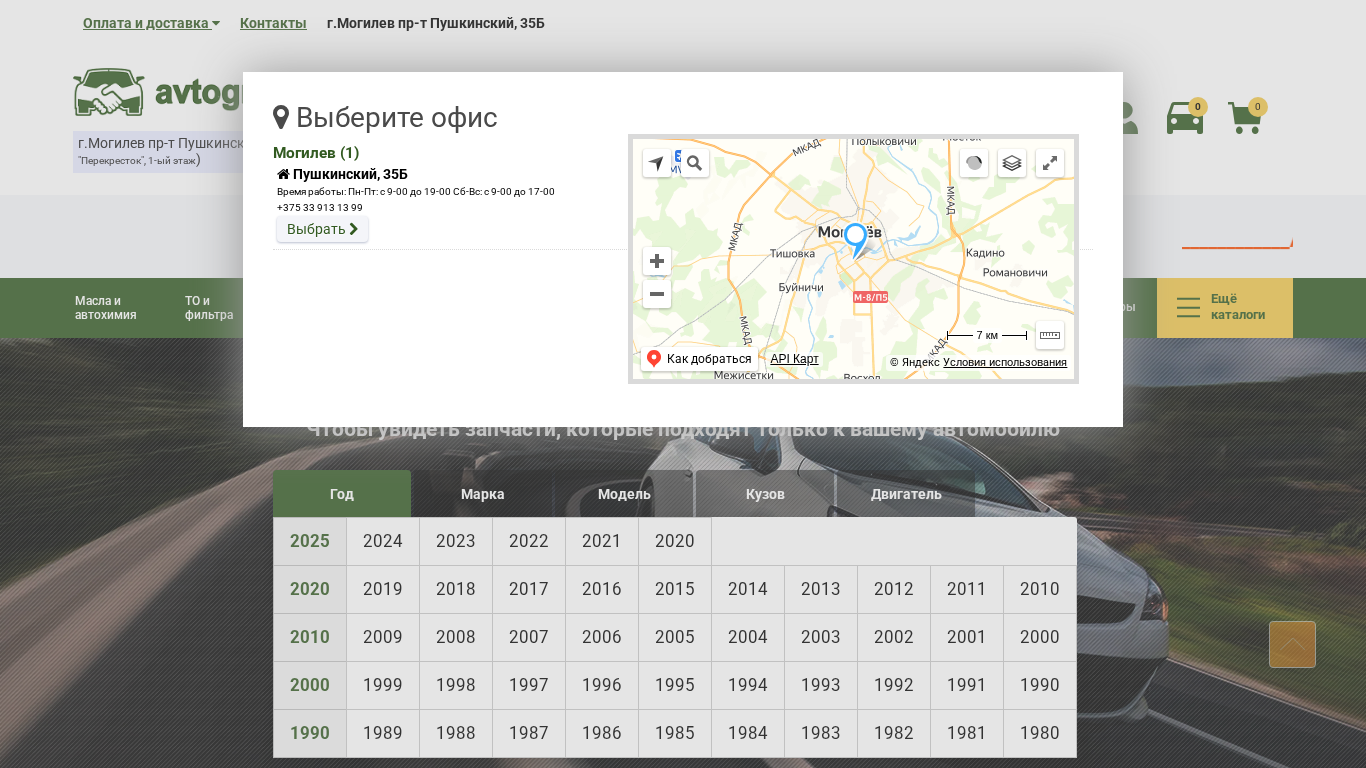The image size is (1366, 768).
Task: Click the blue office placemark on the map
Action: click(855, 239)
